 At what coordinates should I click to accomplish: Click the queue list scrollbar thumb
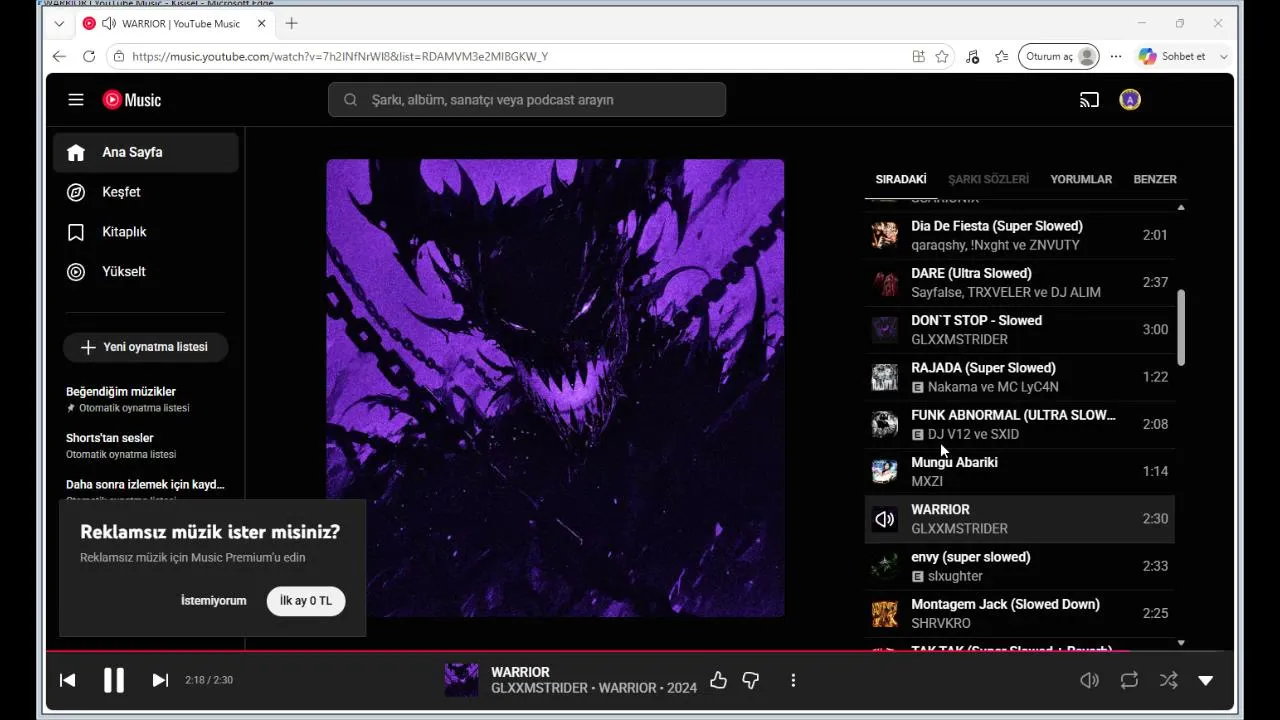point(1181,328)
